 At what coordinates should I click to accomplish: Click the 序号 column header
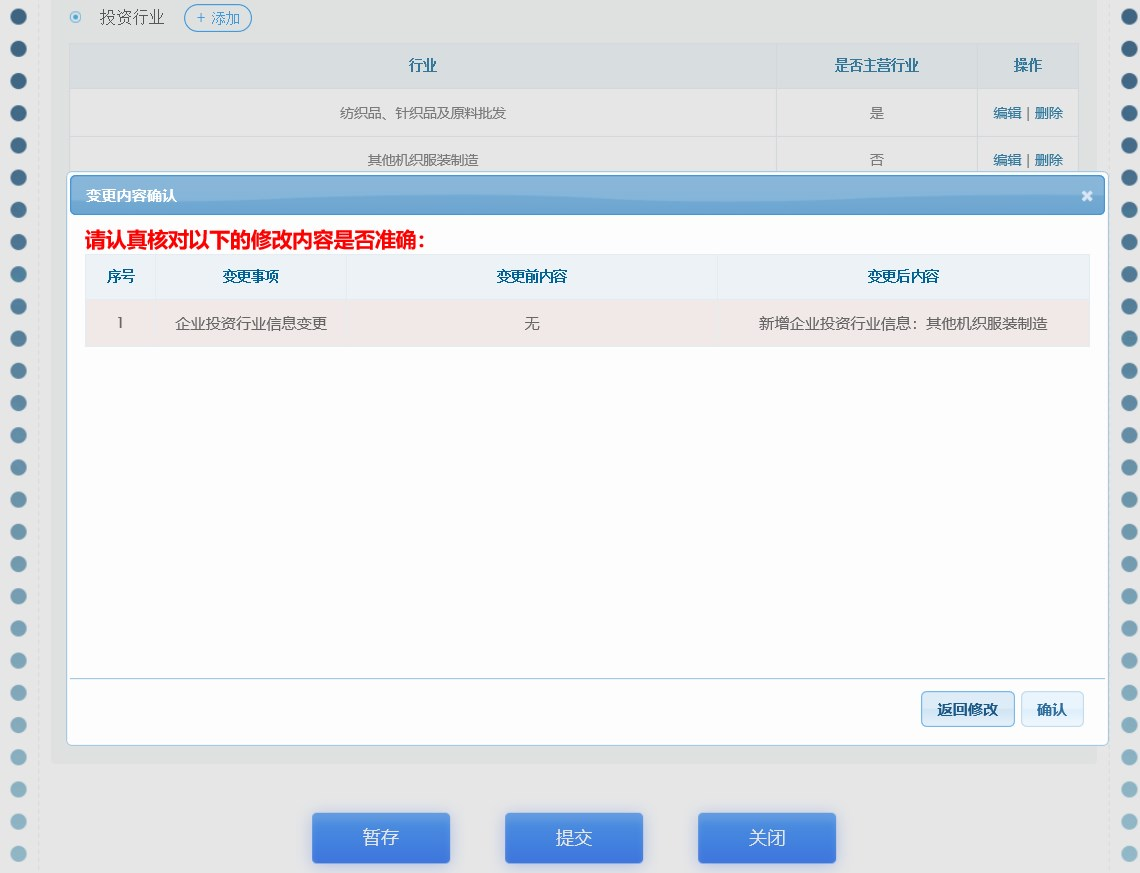coord(121,277)
